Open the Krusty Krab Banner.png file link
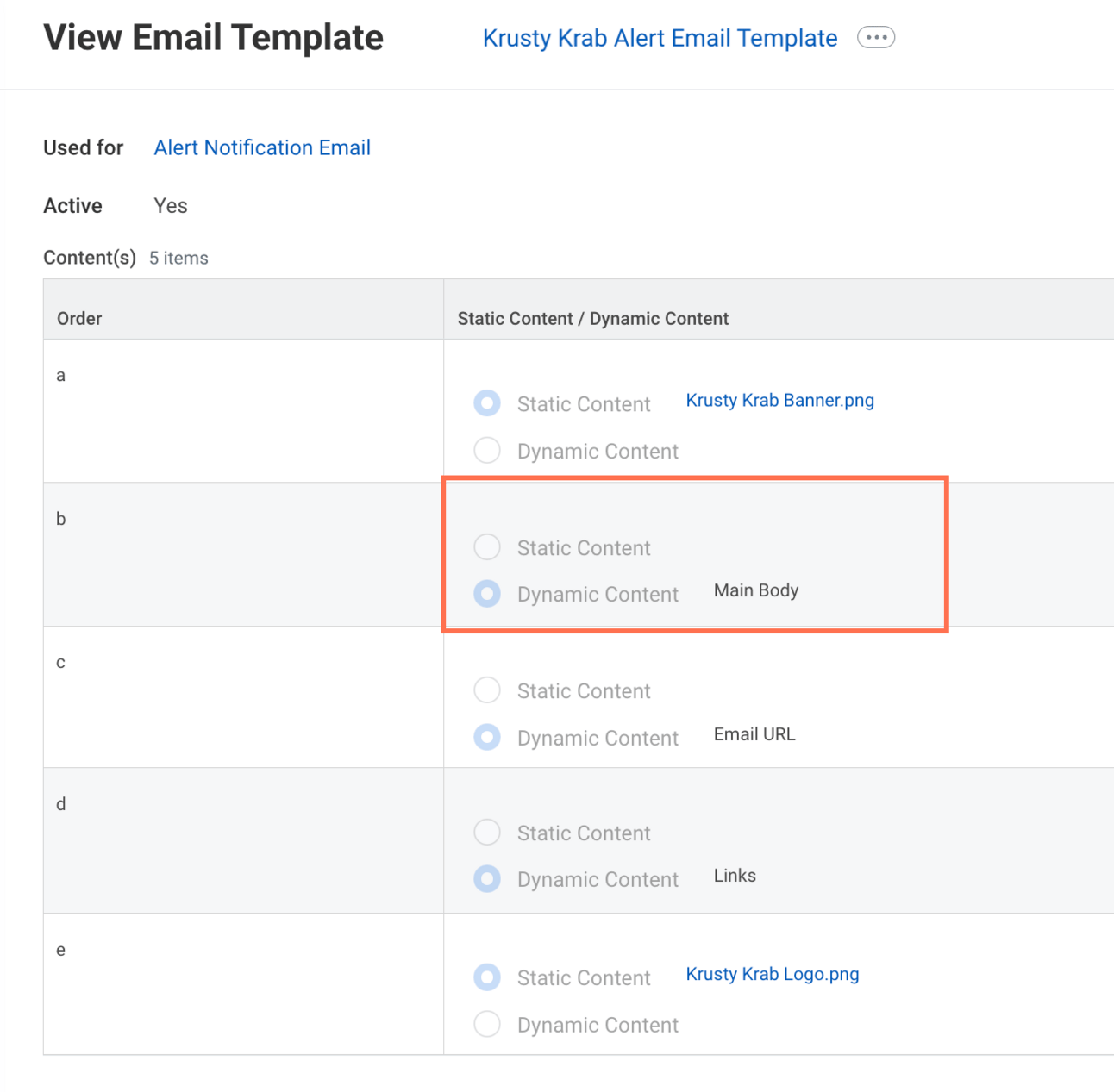This screenshot has width=1114, height=1092. point(779,401)
